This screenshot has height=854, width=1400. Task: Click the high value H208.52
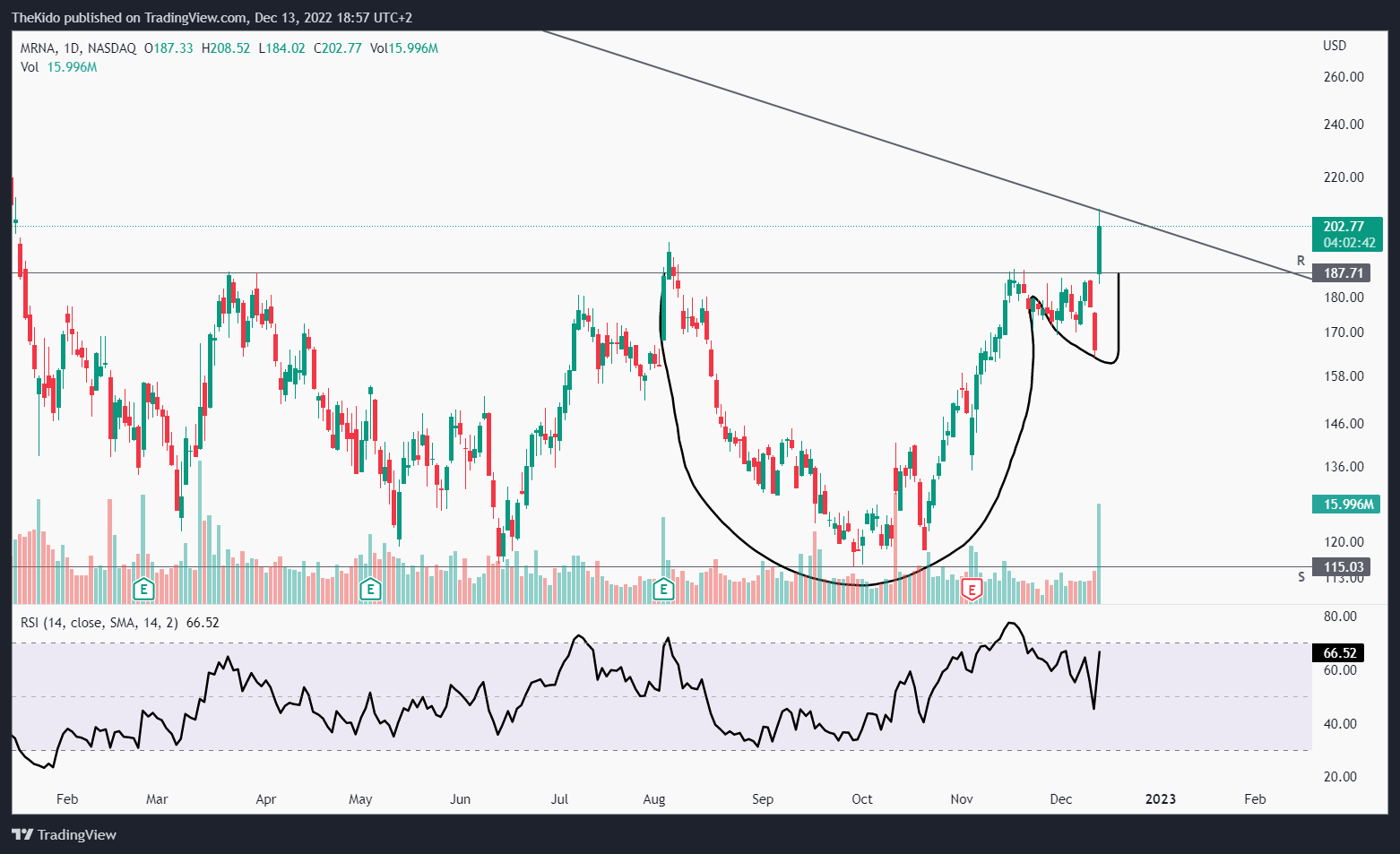pos(226,48)
